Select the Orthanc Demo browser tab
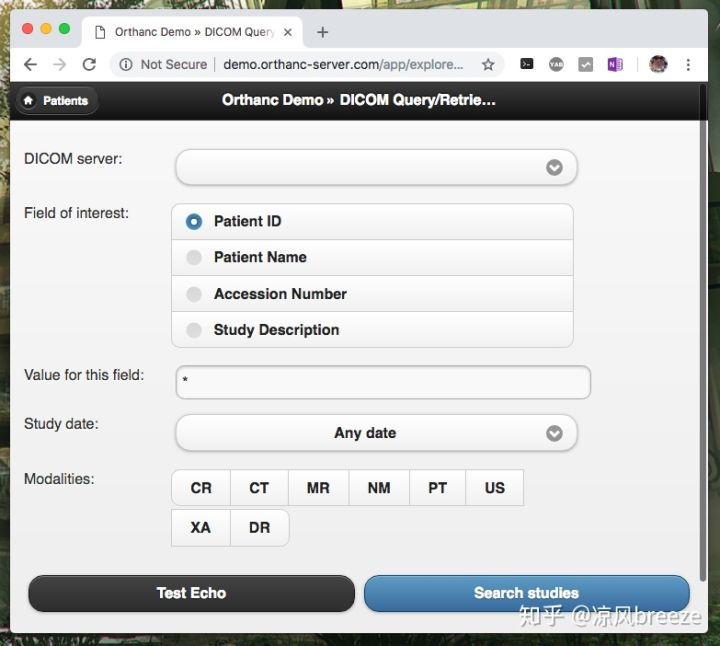This screenshot has height=646, width=720. [193, 32]
